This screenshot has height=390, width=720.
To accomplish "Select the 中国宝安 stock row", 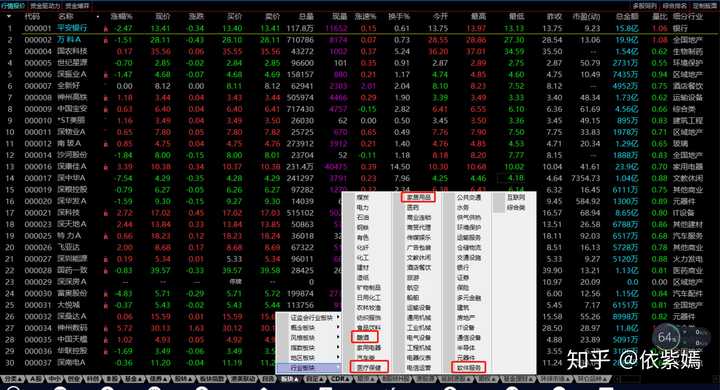I will 360,109.
